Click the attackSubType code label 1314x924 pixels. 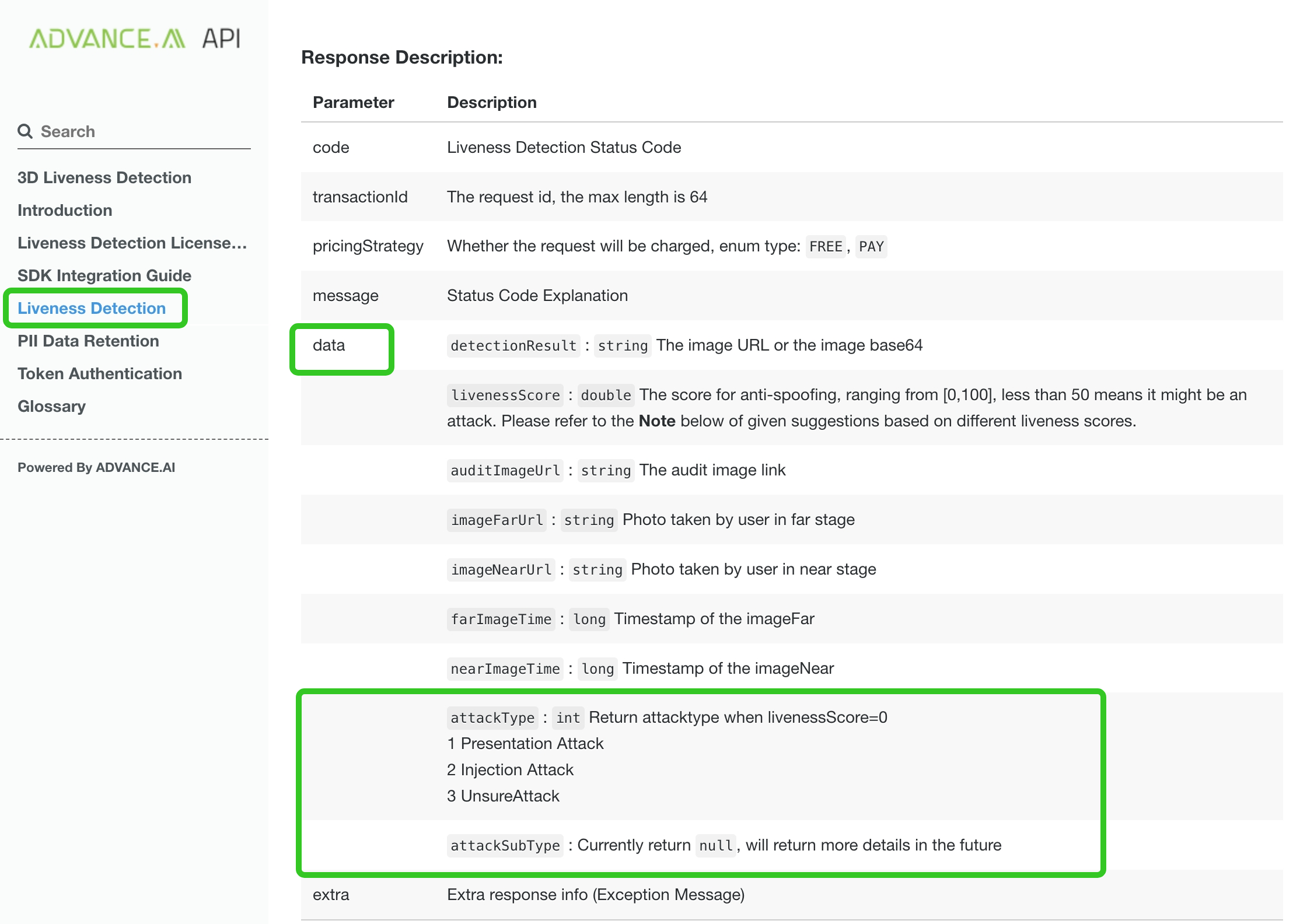(505, 846)
